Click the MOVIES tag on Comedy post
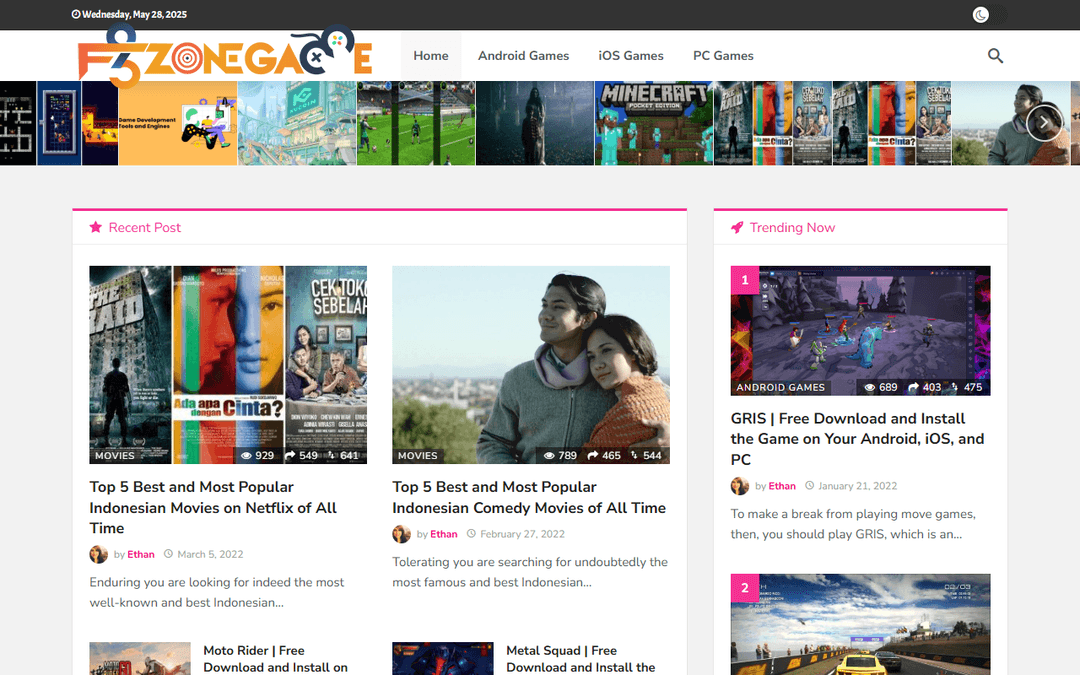The width and height of the screenshot is (1080, 675). pyautogui.click(x=417, y=455)
